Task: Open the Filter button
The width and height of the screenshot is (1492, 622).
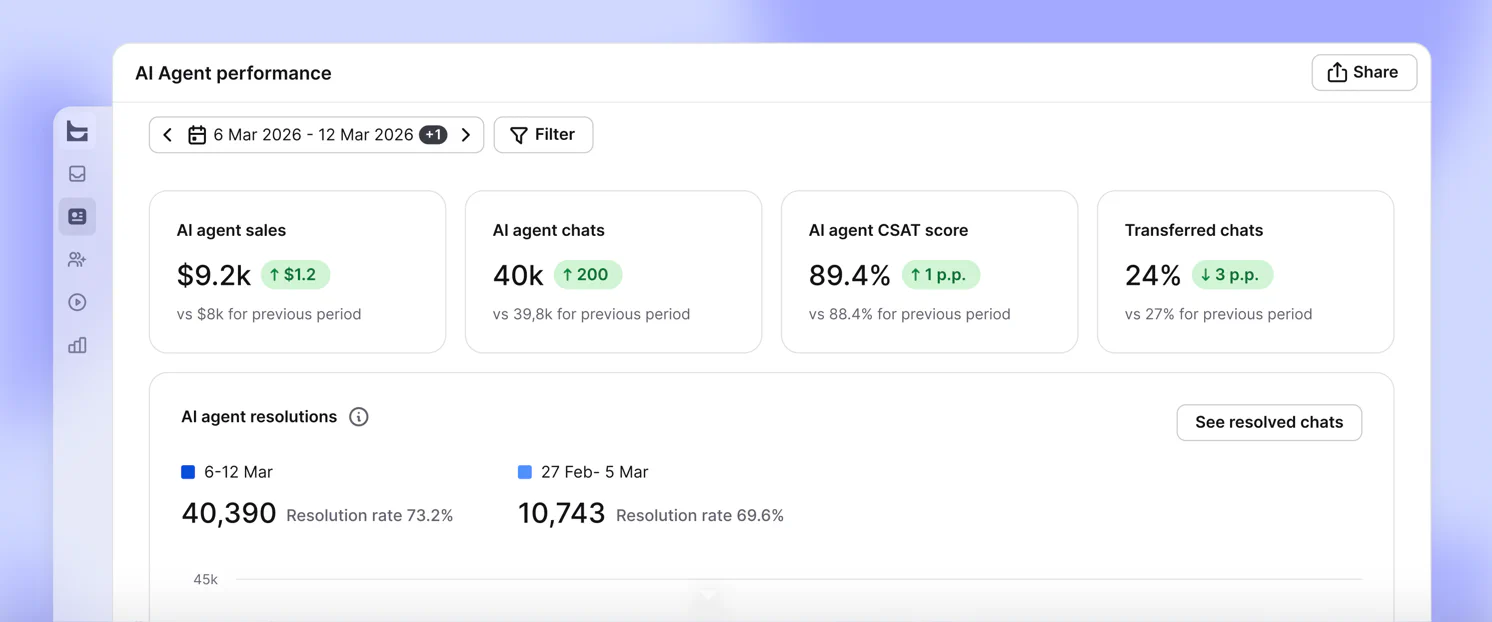Action: [543, 135]
